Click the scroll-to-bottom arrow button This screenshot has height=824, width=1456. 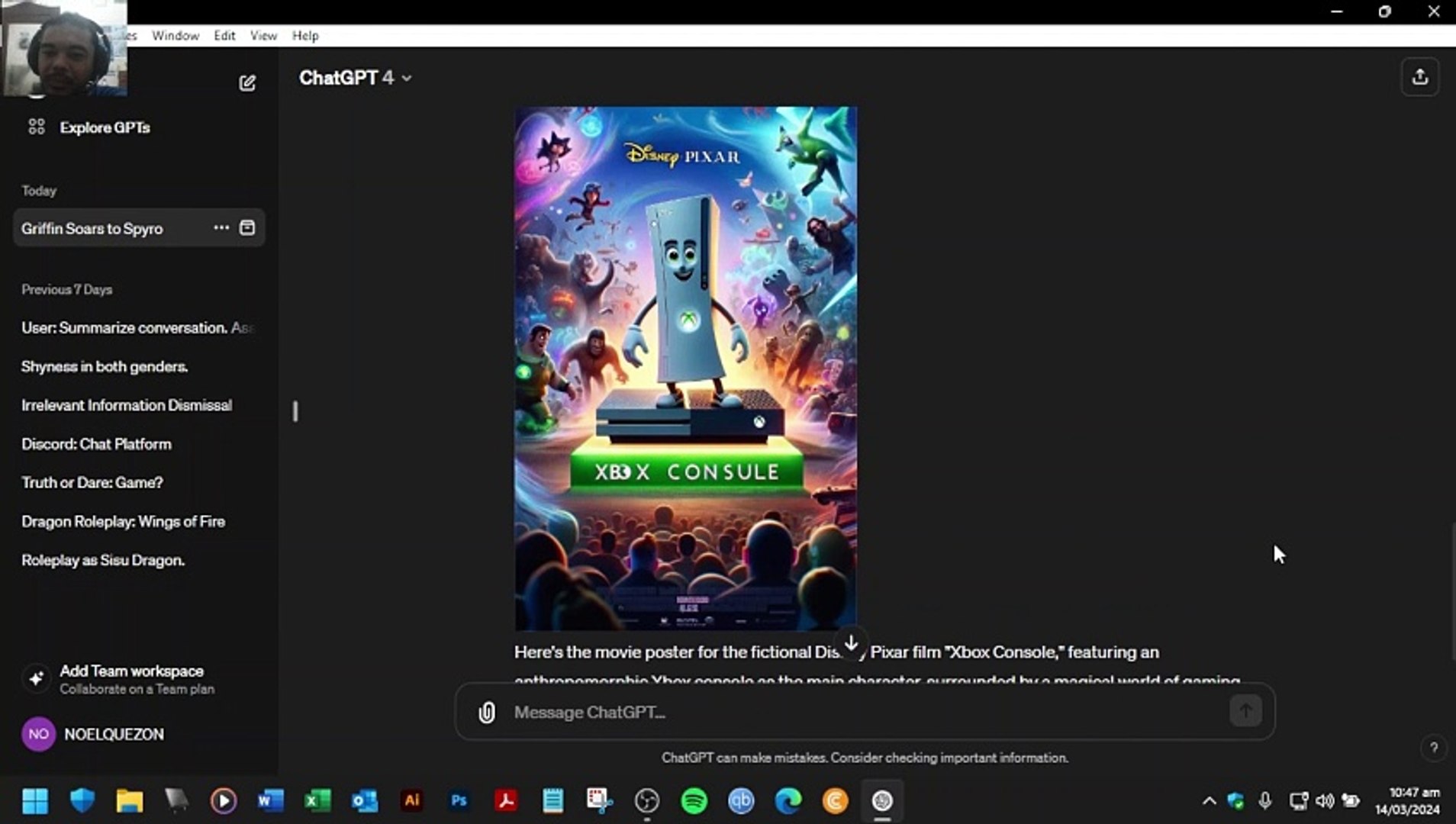(x=851, y=643)
